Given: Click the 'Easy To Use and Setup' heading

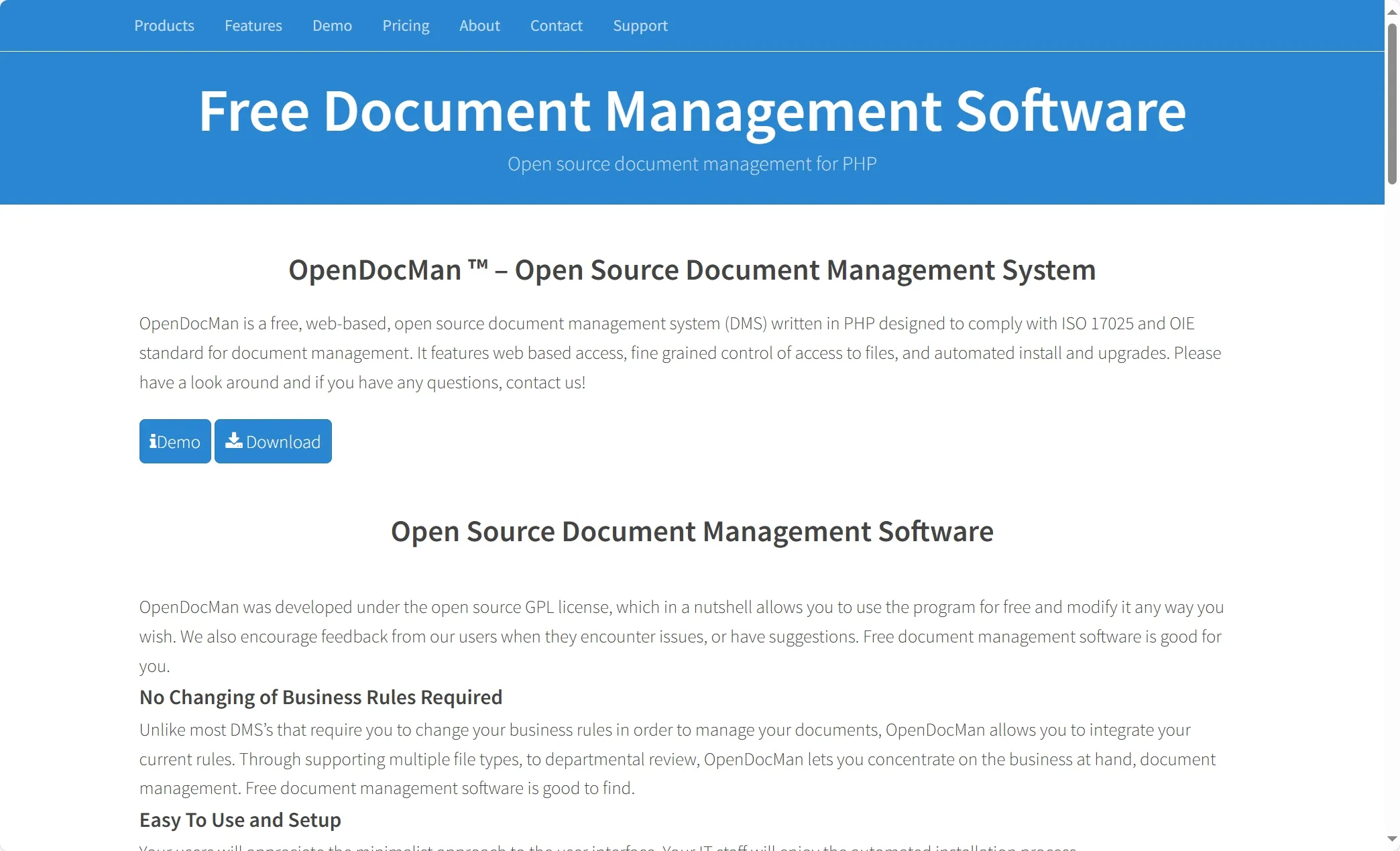Looking at the screenshot, I should tap(240, 820).
